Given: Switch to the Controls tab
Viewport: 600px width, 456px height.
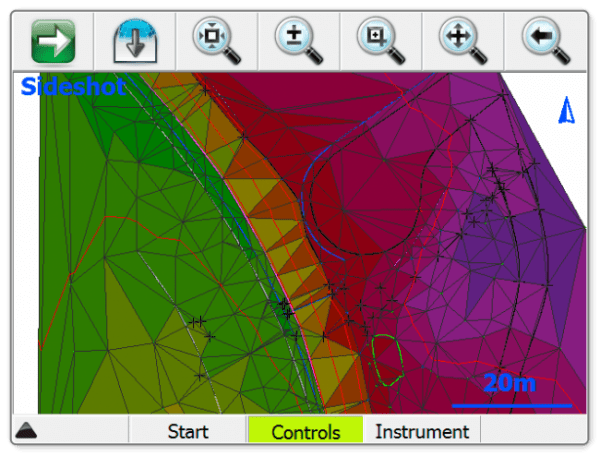Looking at the screenshot, I should (x=305, y=432).
